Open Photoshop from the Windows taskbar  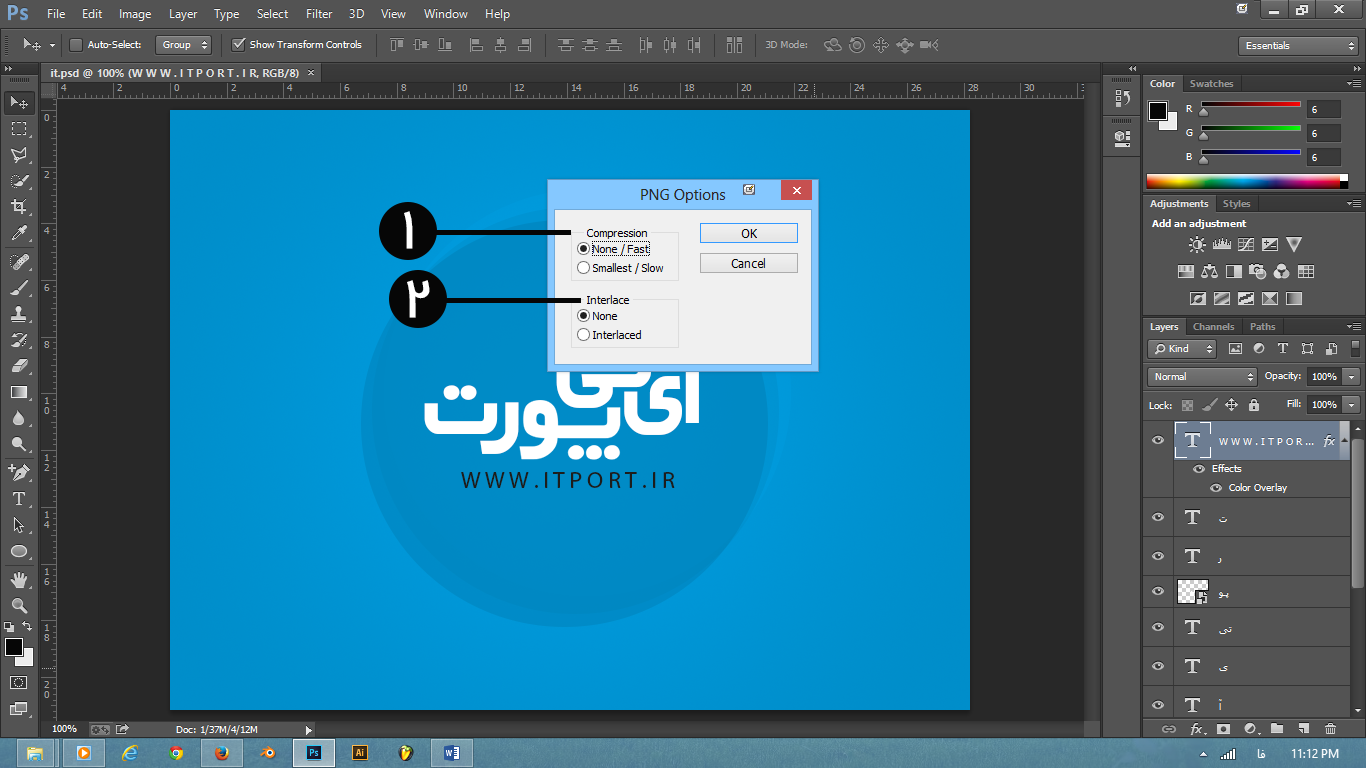314,753
